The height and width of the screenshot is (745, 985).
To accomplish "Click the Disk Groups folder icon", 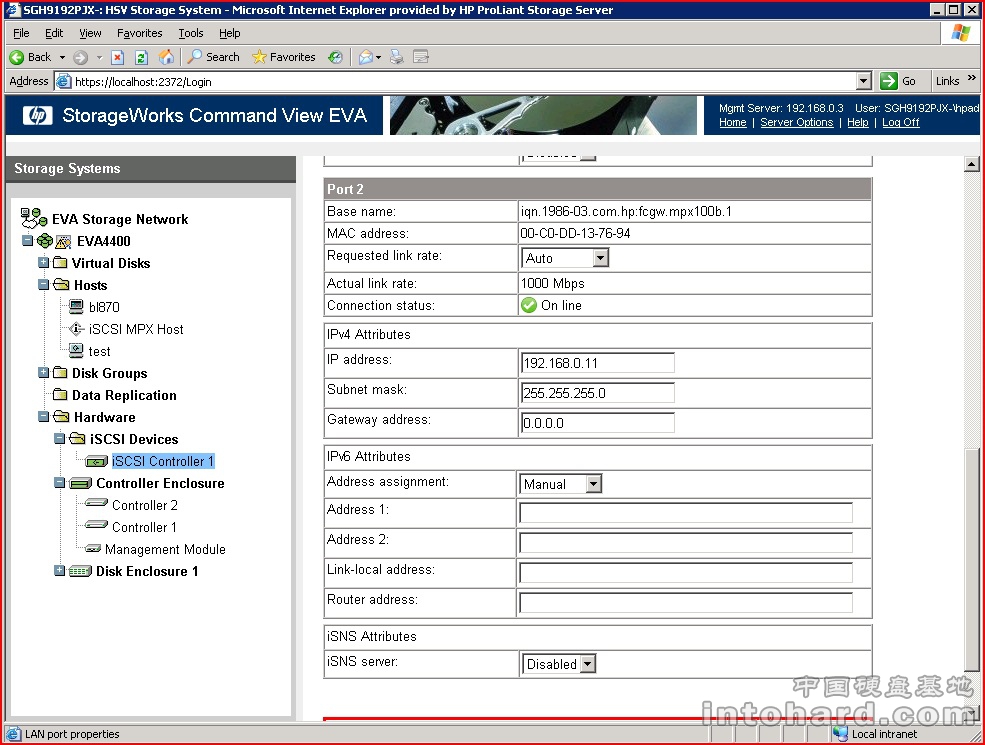I will click(x=60, y=372).
